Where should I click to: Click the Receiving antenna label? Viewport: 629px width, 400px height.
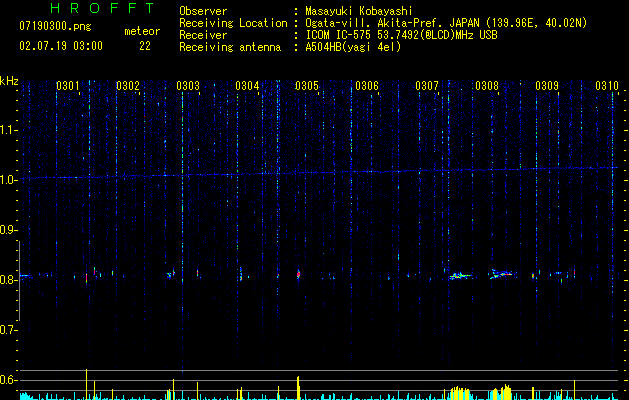[x=230, y=47]
